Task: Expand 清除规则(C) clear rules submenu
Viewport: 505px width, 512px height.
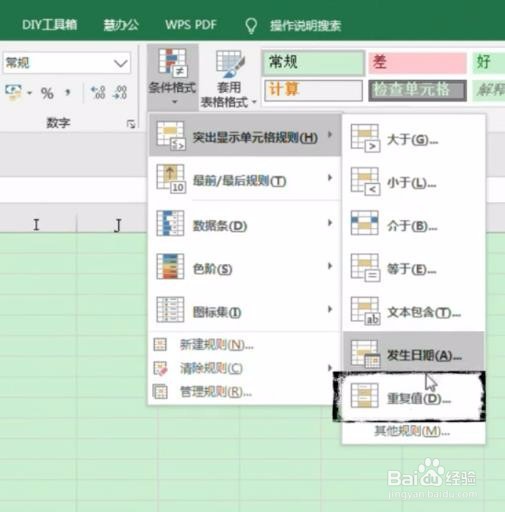Action: point(245,368)
